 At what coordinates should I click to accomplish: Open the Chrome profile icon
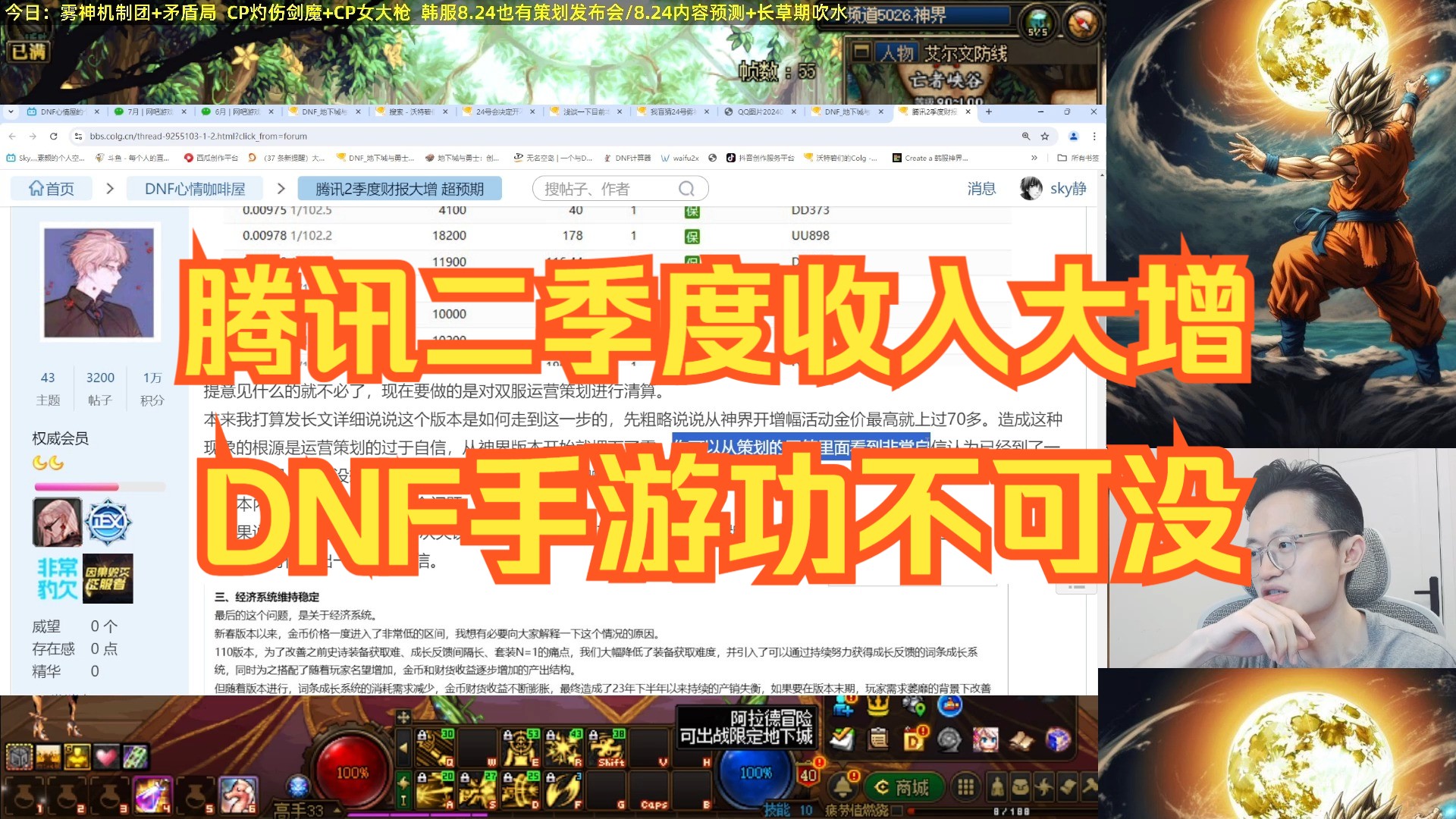click(1073, 136)
